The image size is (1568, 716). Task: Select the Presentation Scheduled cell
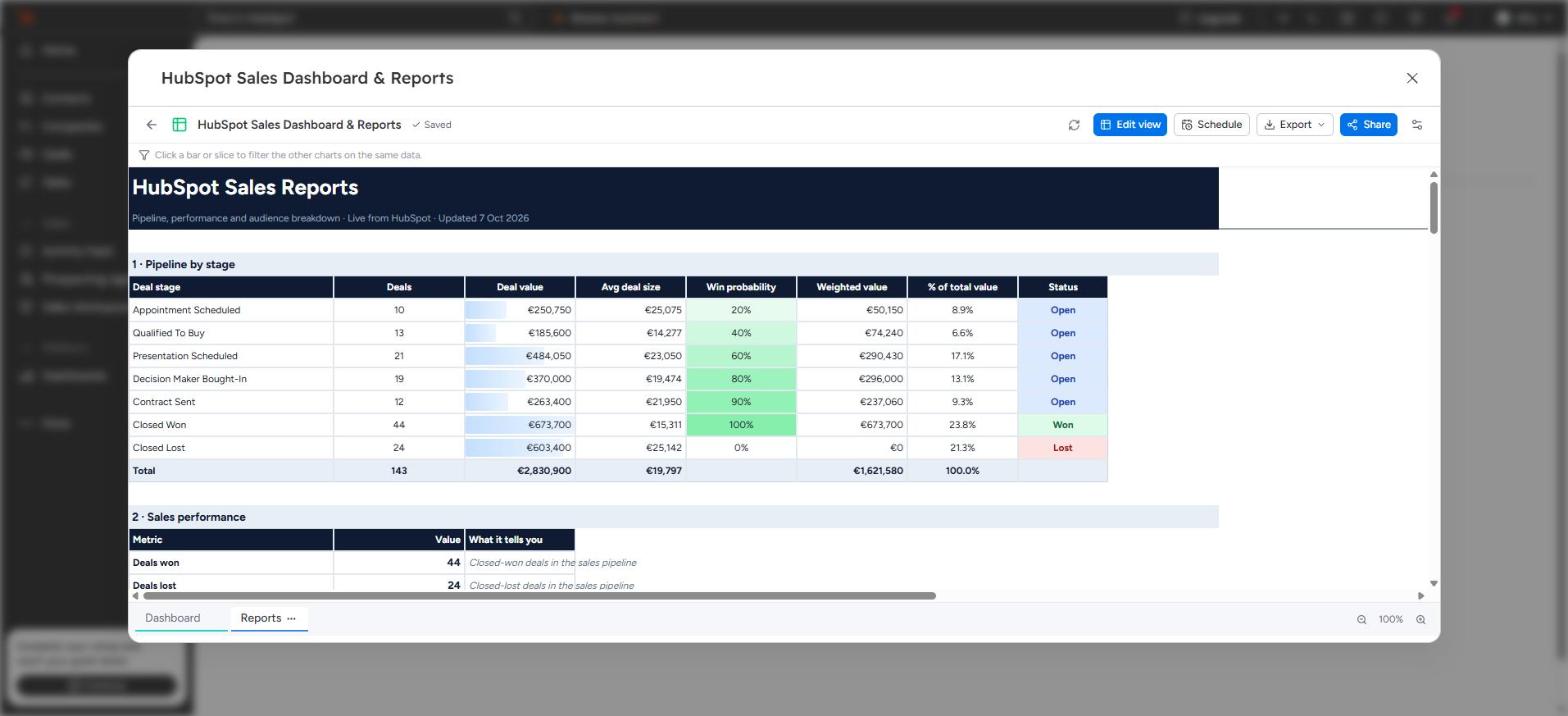pyautogui.click(x=231, y=356)
